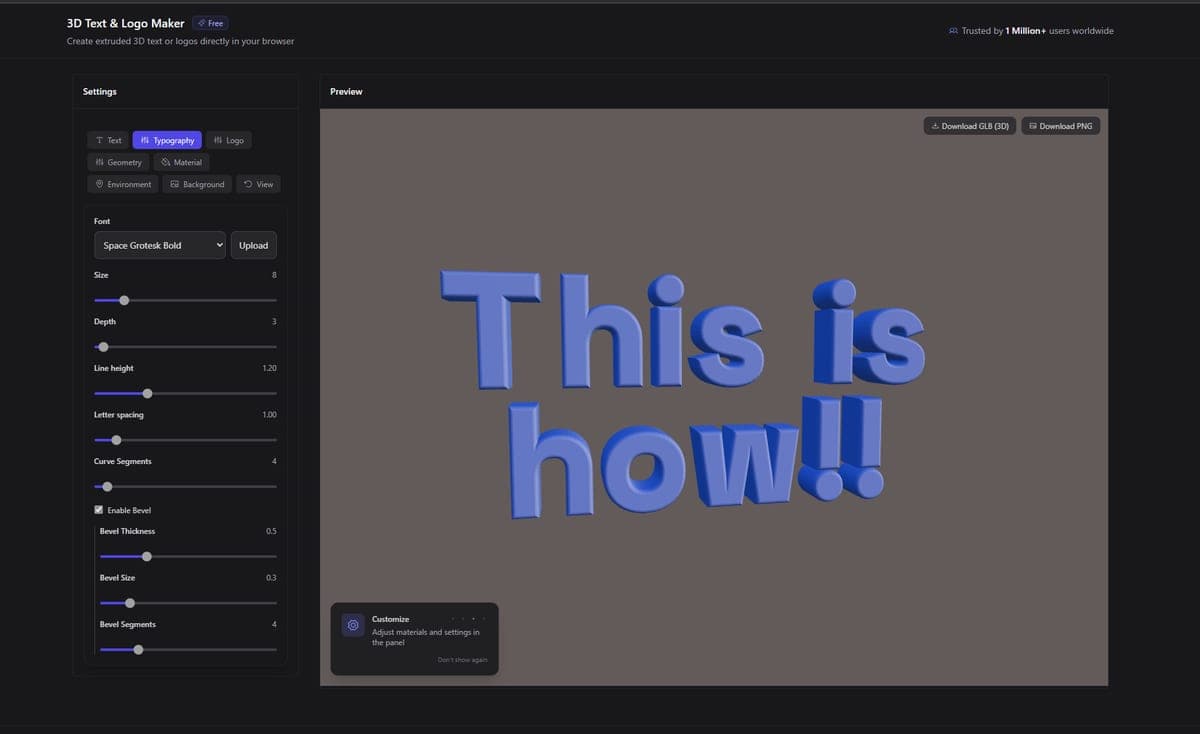Viewport: 1200px width, 734px height.
Task: Click the Settings panel heading
Action: [x=100, y=92]
